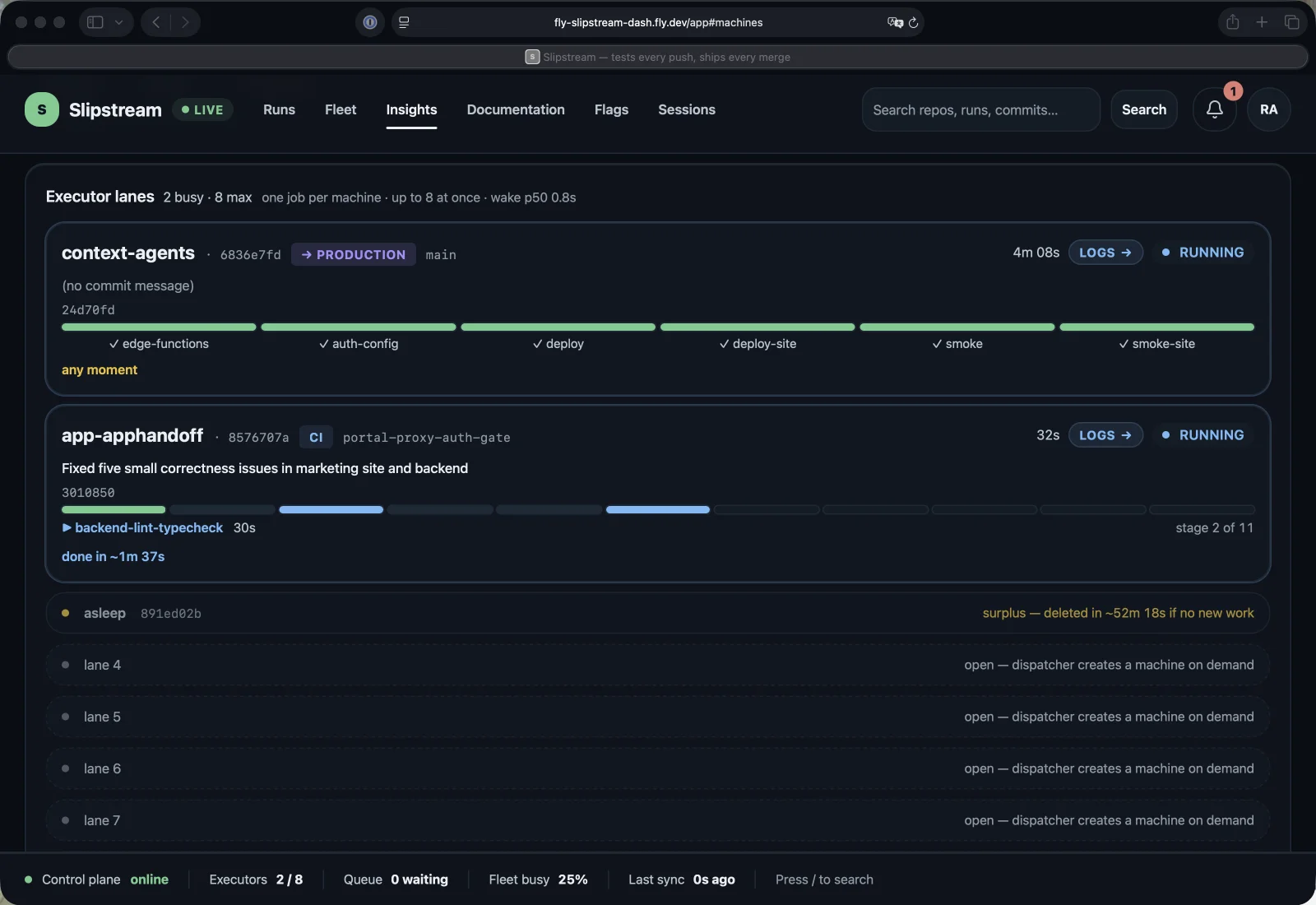Viewport: 1316px width, 905px height.
Task: Open the RA user avatar menu
Action: tap(1268, 109)
